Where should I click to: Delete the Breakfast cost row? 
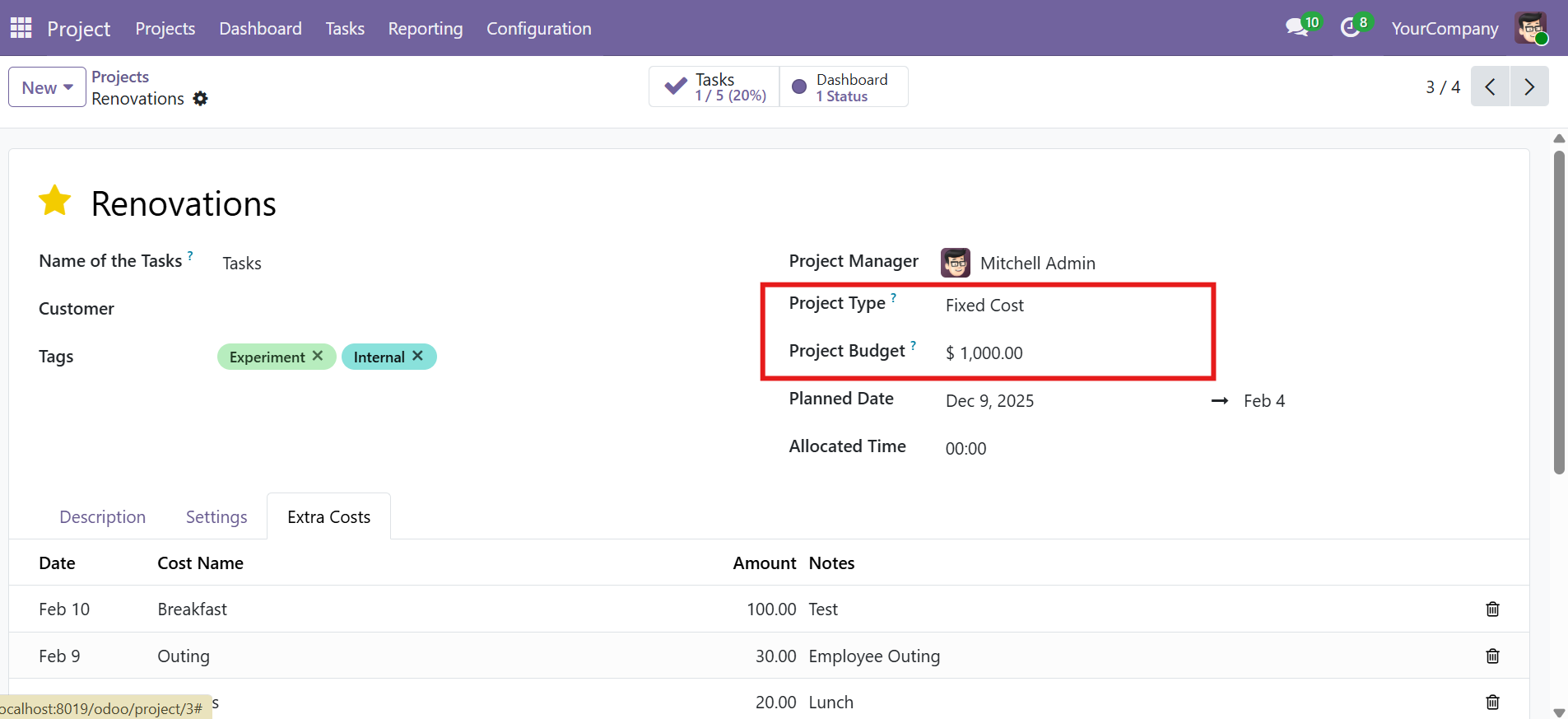(x=1492, y=609)
